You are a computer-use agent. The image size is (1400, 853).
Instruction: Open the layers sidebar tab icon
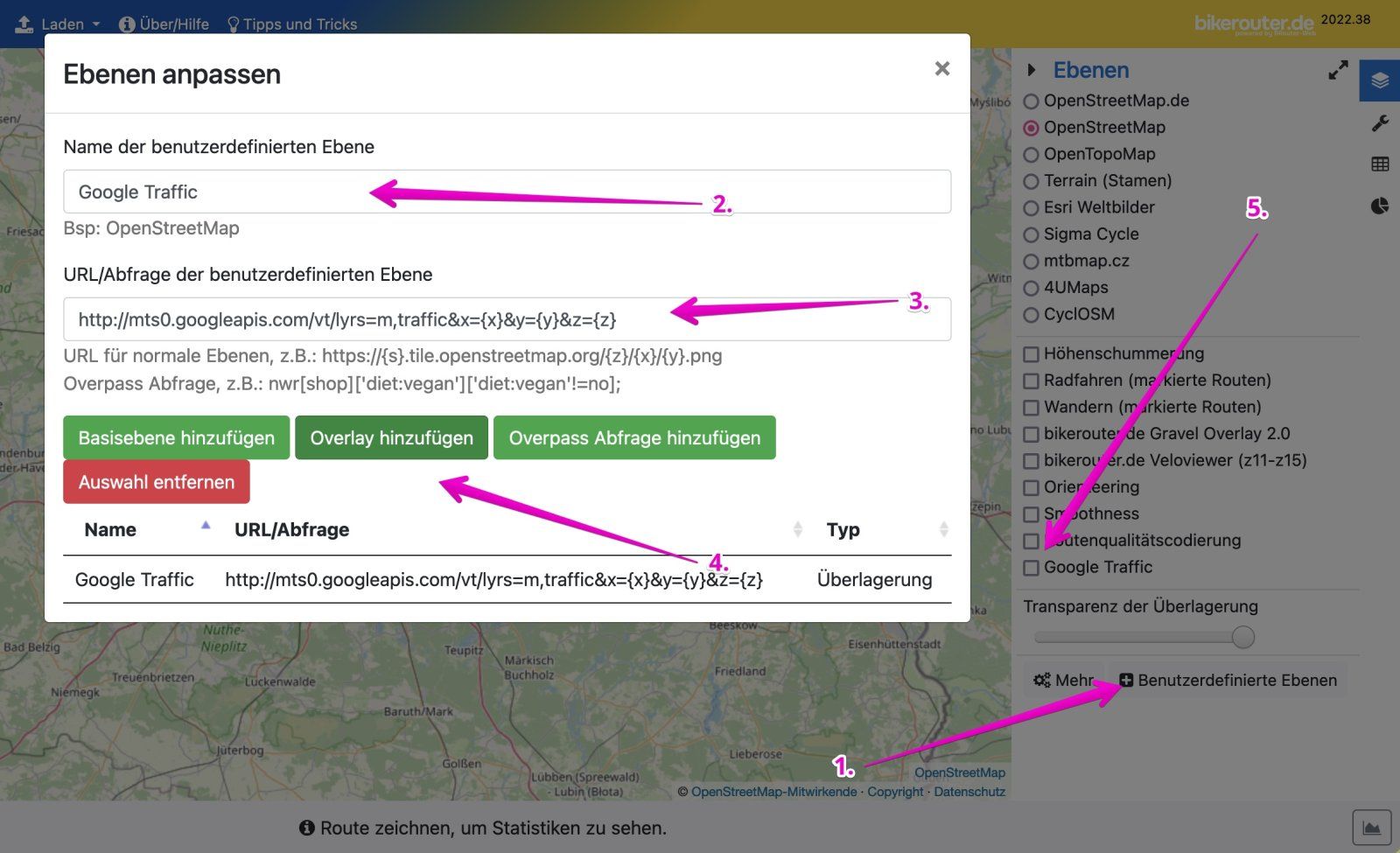click(x=1379, y=80)
